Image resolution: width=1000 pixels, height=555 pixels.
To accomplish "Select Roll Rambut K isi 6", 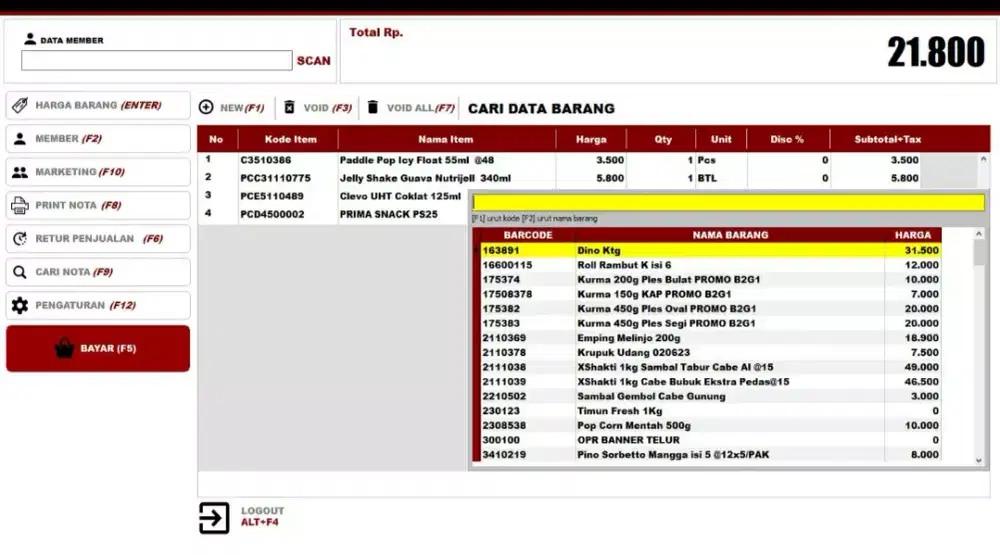I will (710, 265).
